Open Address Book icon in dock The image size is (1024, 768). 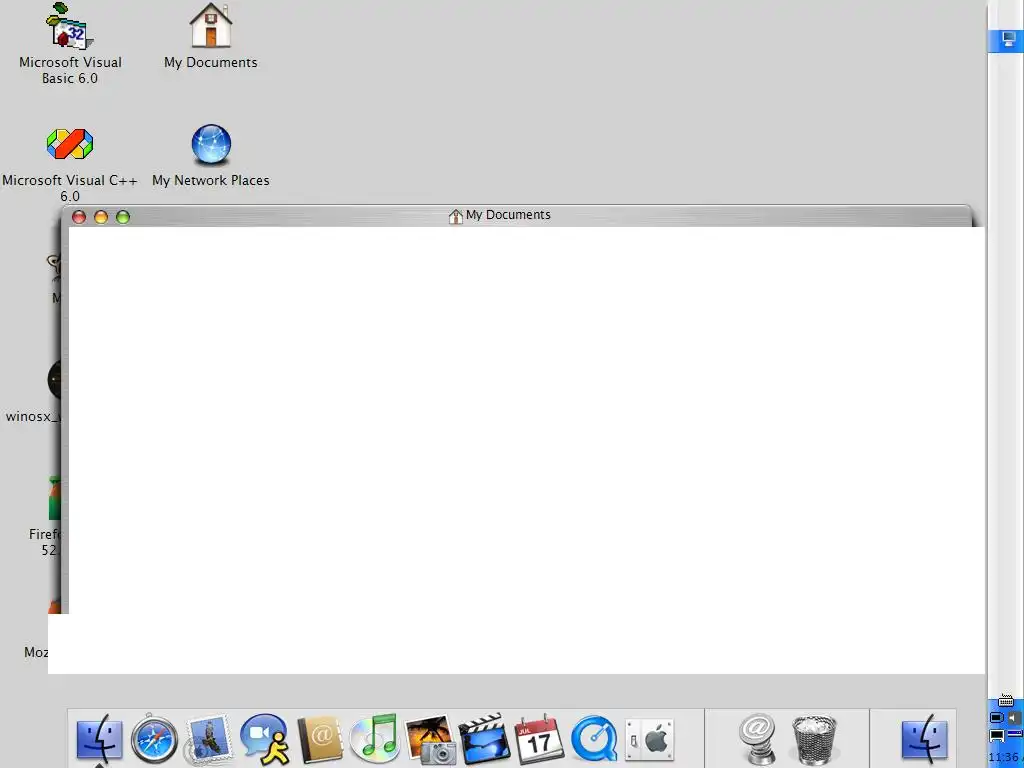click(x=320, y=740)
